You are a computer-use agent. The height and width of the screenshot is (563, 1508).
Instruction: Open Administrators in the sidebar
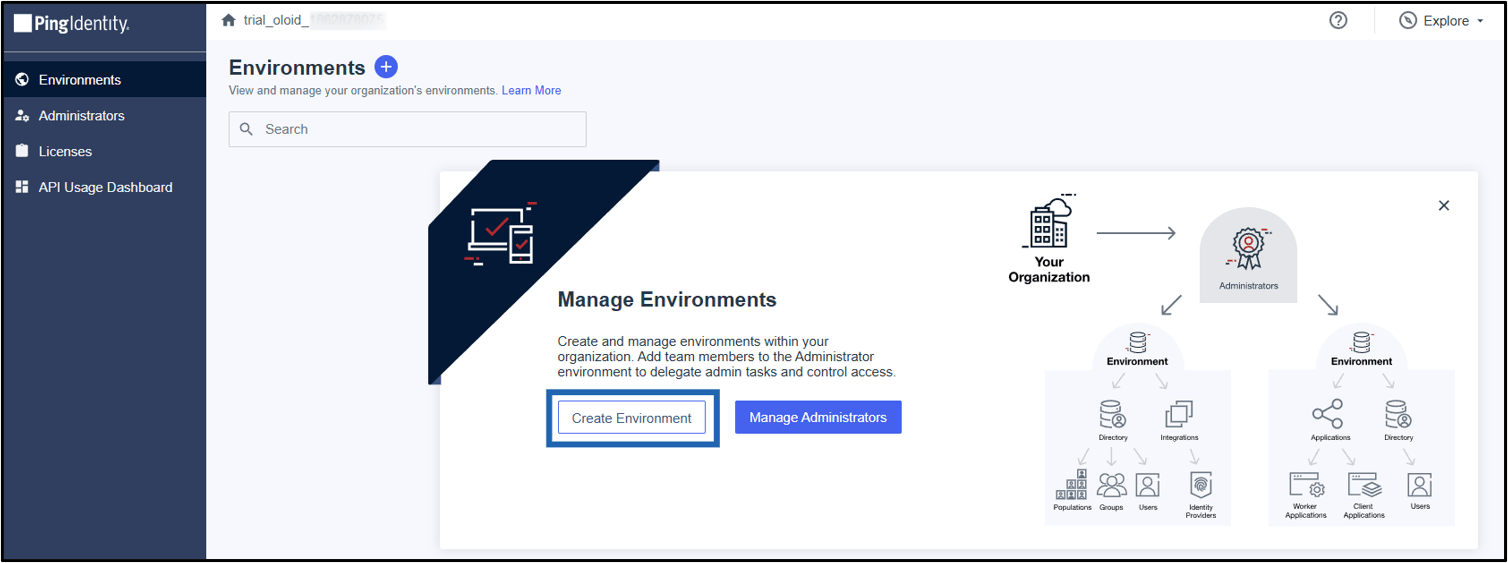[x=104, y=116]
